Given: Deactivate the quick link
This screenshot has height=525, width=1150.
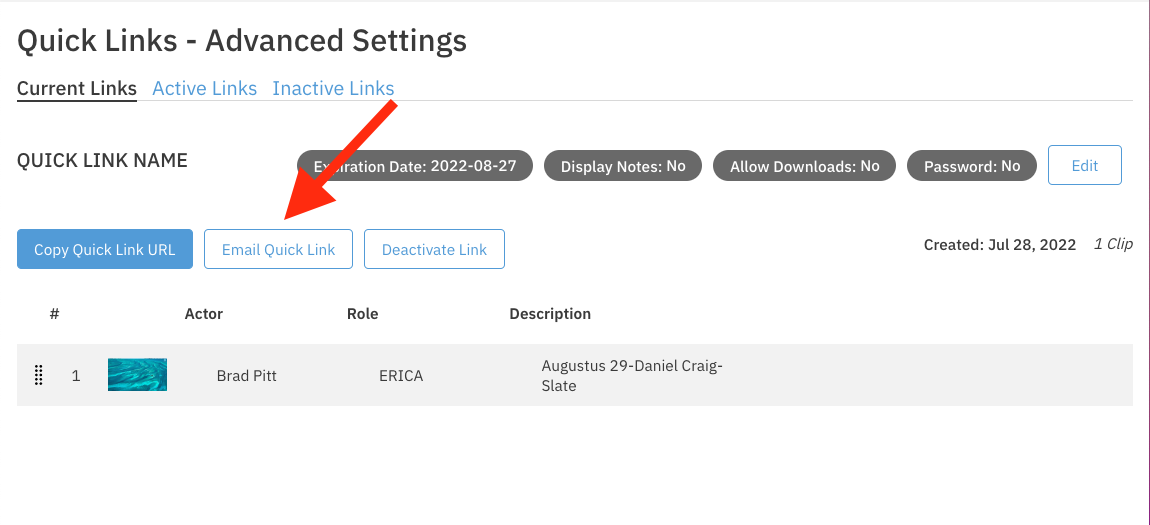Looking at the screenshot, I should [x=434, y=249].
